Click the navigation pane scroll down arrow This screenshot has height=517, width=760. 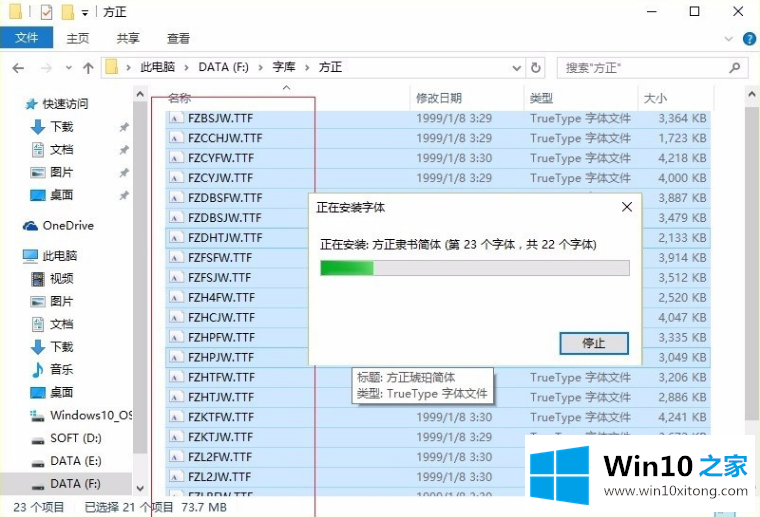tap(140, 488)
